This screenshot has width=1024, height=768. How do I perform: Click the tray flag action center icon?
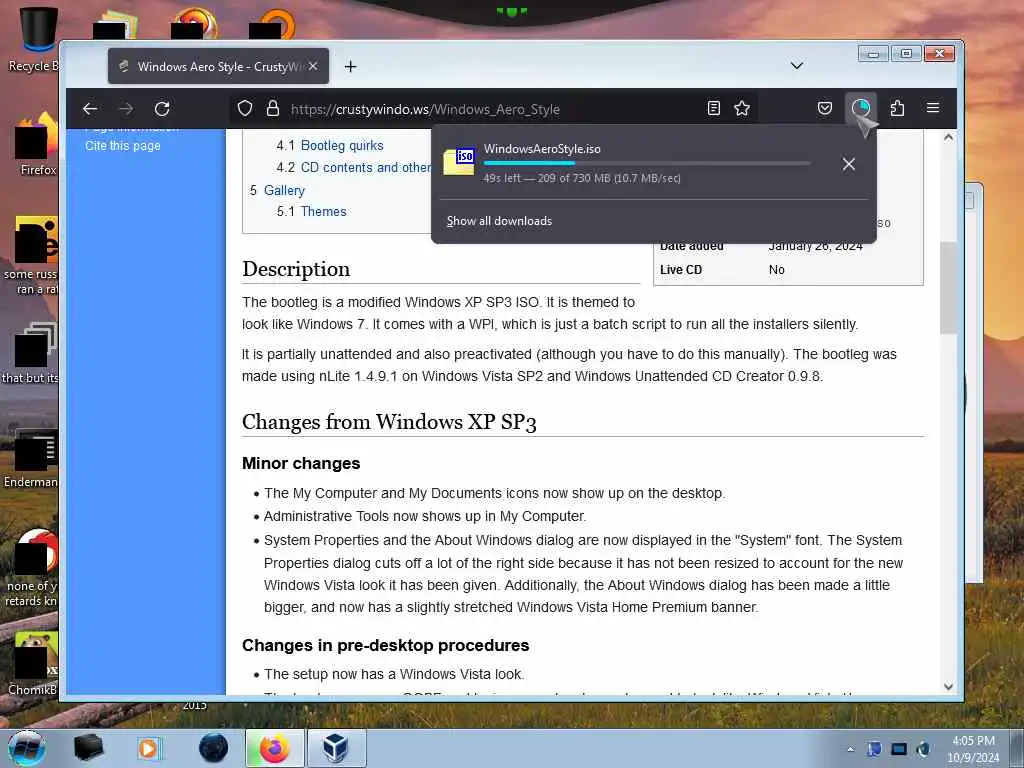point(874,749)
